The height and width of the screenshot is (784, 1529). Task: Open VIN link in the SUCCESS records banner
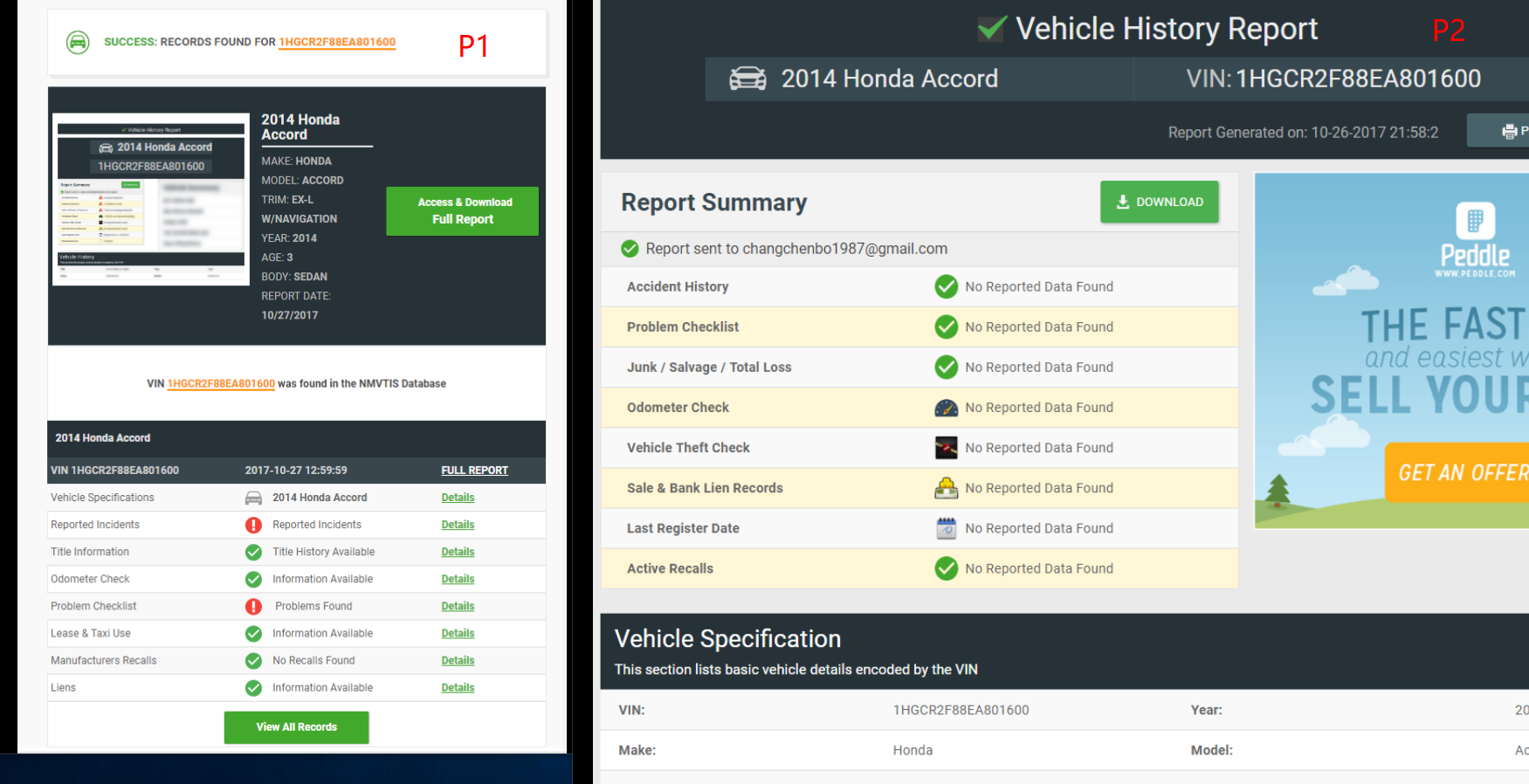tap(337, 42)
